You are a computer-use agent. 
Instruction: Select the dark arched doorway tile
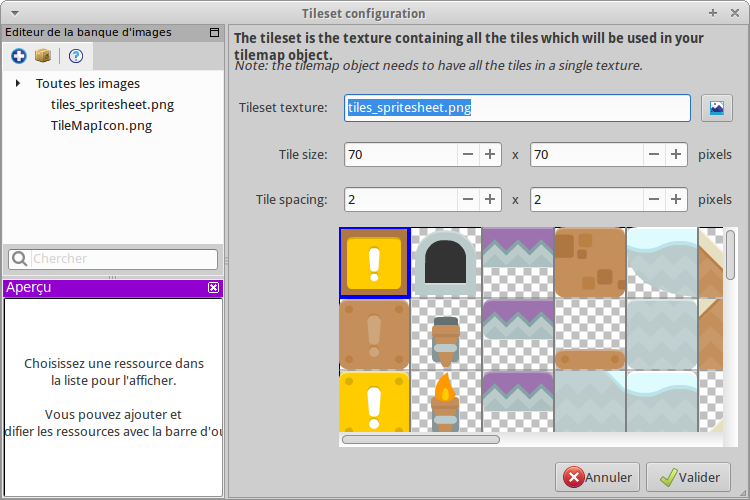[446, 263]
